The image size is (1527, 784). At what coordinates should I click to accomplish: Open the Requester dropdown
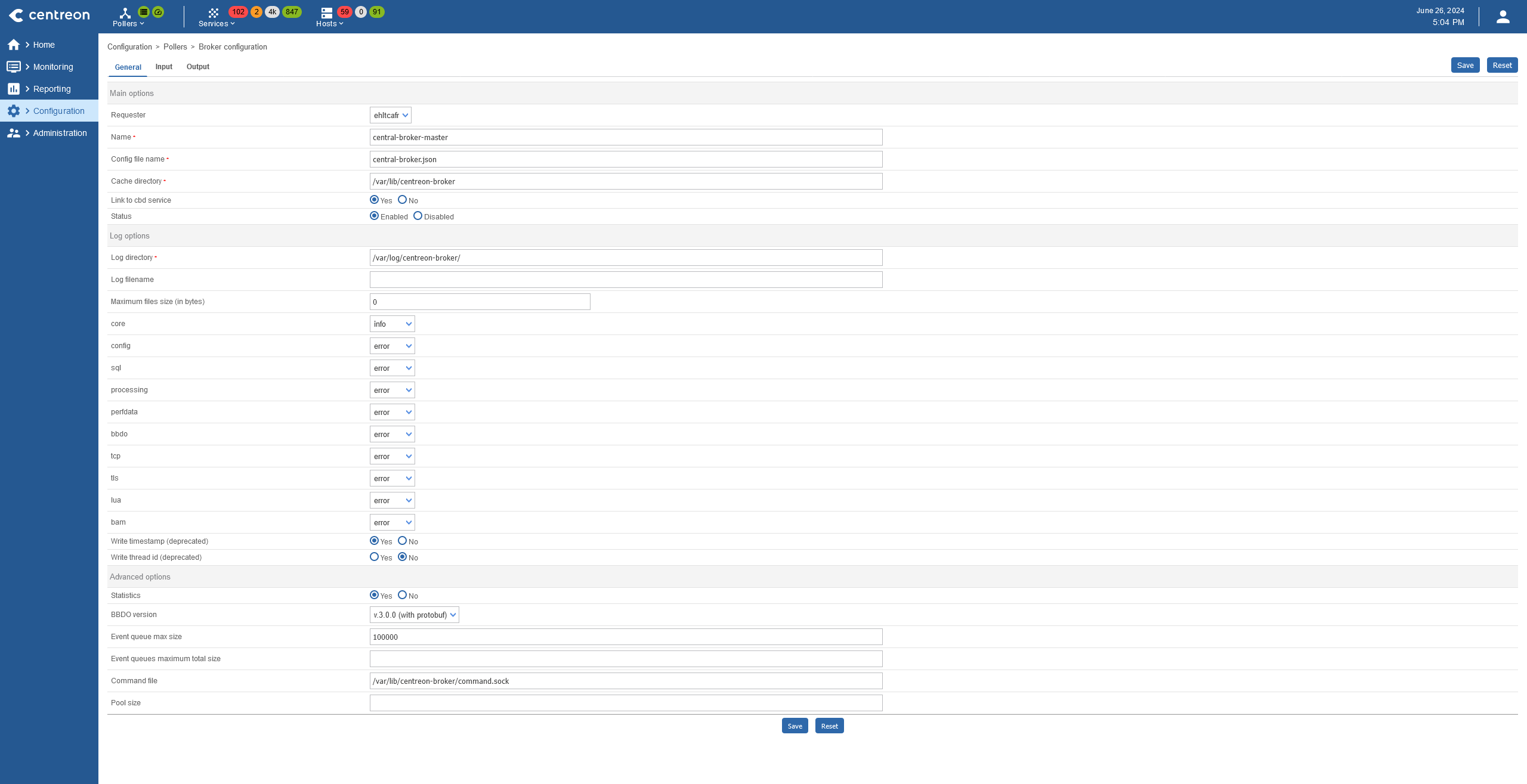point(391,115)
